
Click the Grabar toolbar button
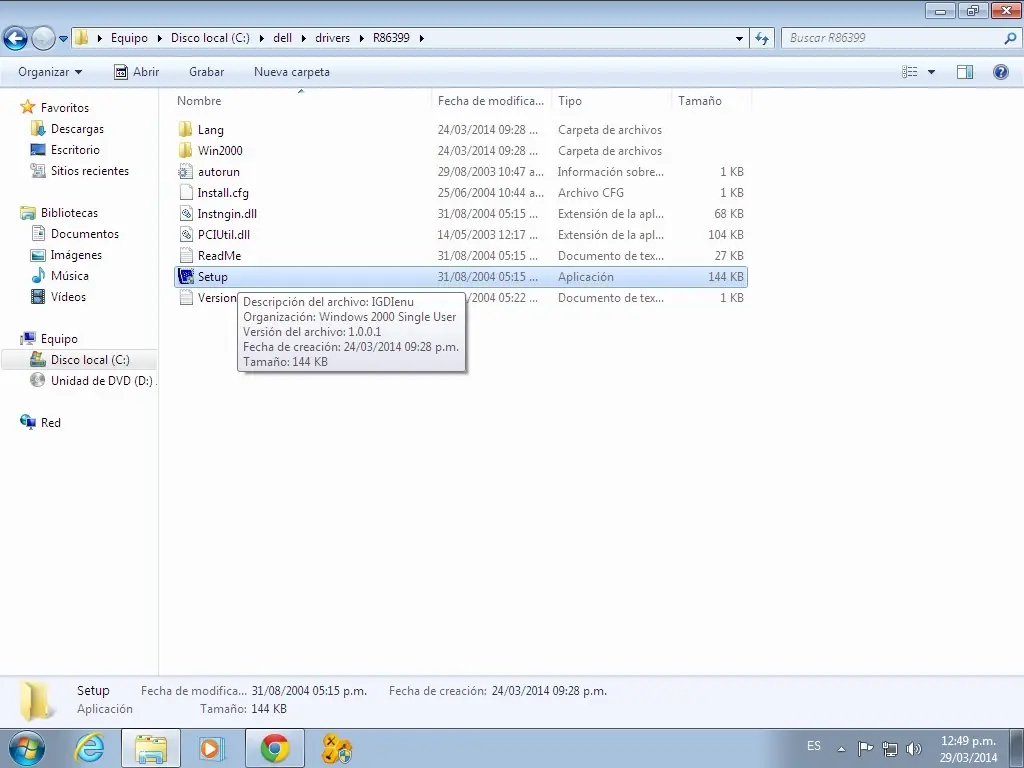coord(206,72)
